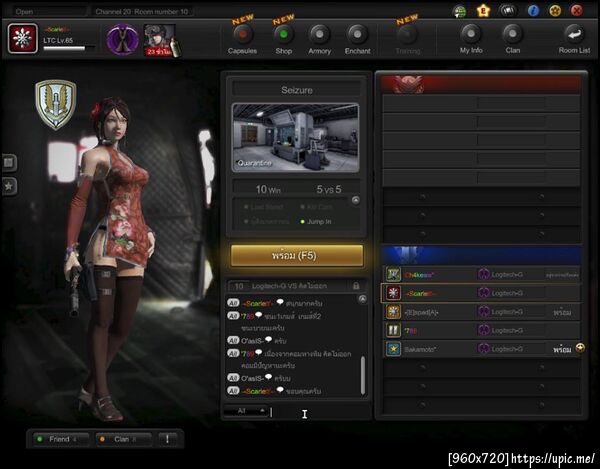Click the chat scroll-up arrow
Screen dimensions: 600x469
[x=362, y=299]
